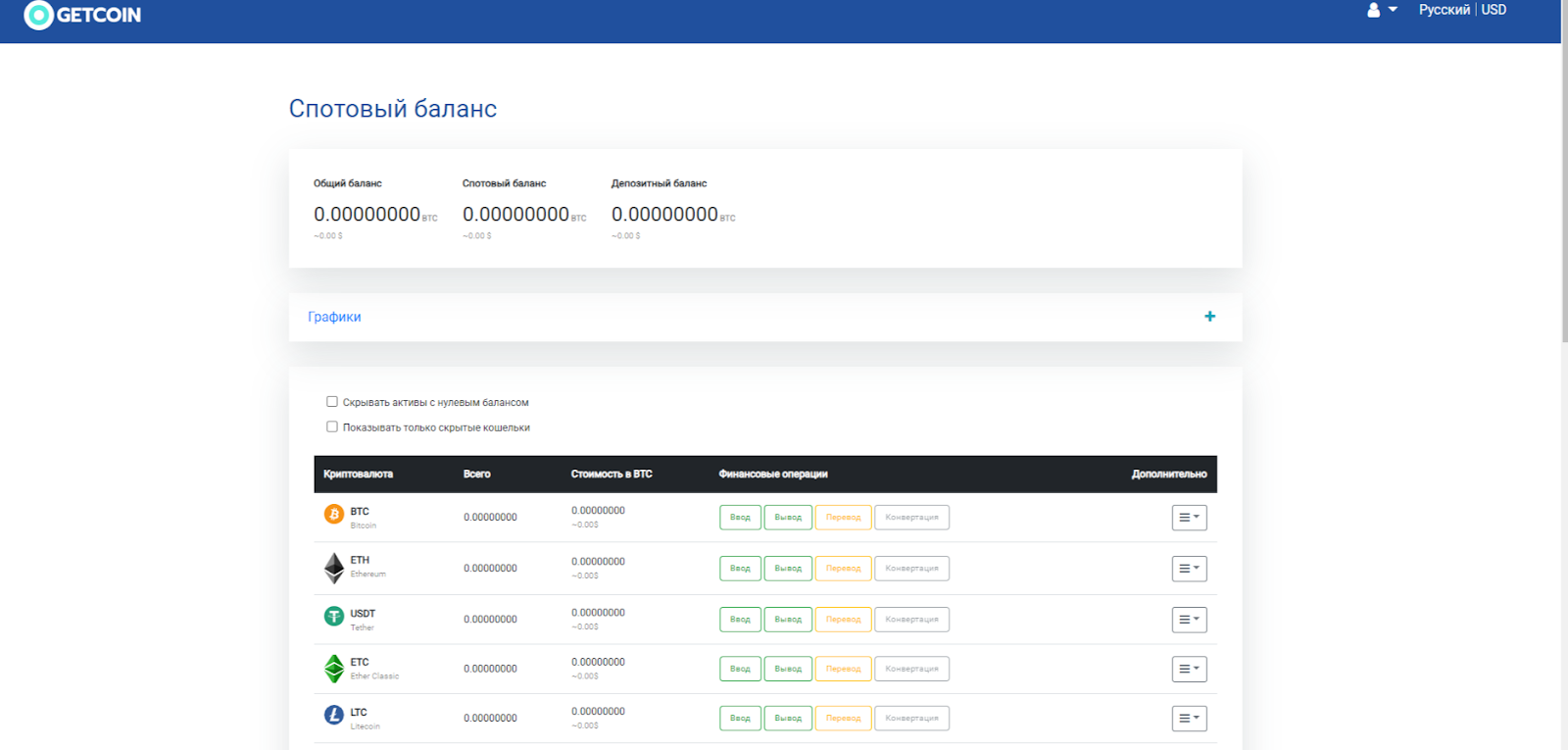Select the Ether Classic subtitle text
The height and width of the screenshot is (750, 1568).
pyautogui.click(x=375, y=676)
